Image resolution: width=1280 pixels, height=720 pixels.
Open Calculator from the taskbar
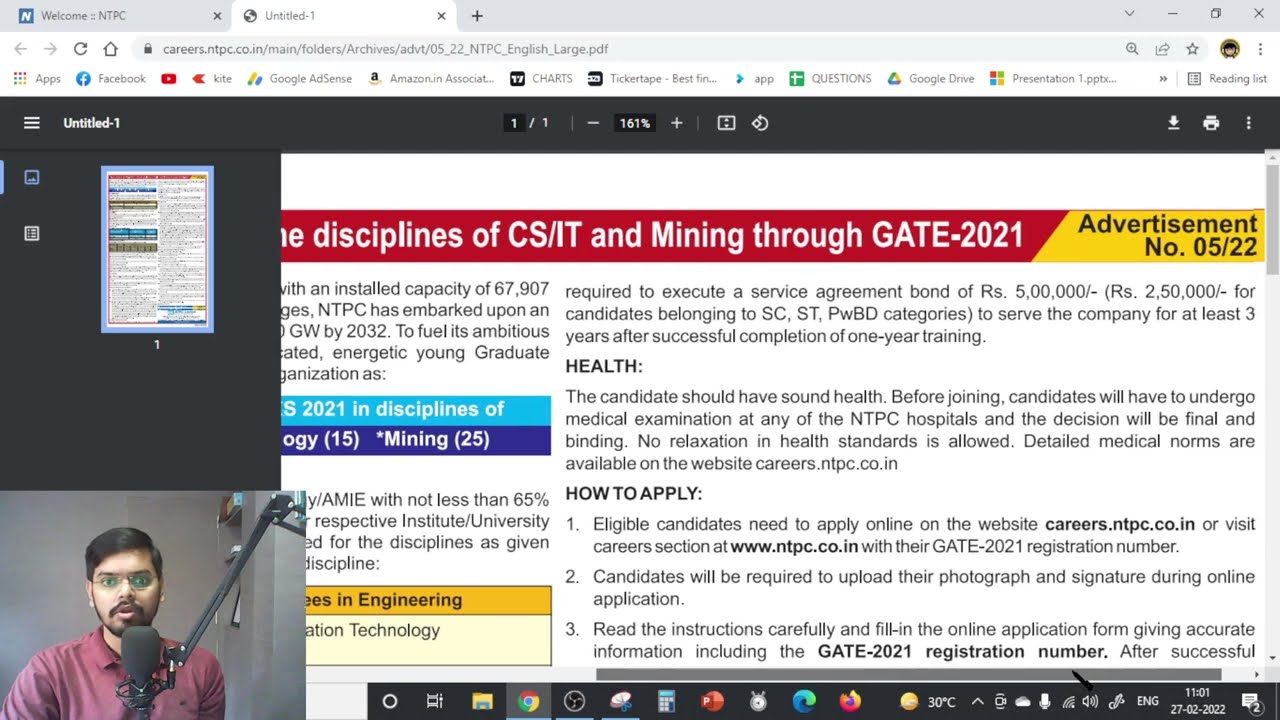click(666, 701)
